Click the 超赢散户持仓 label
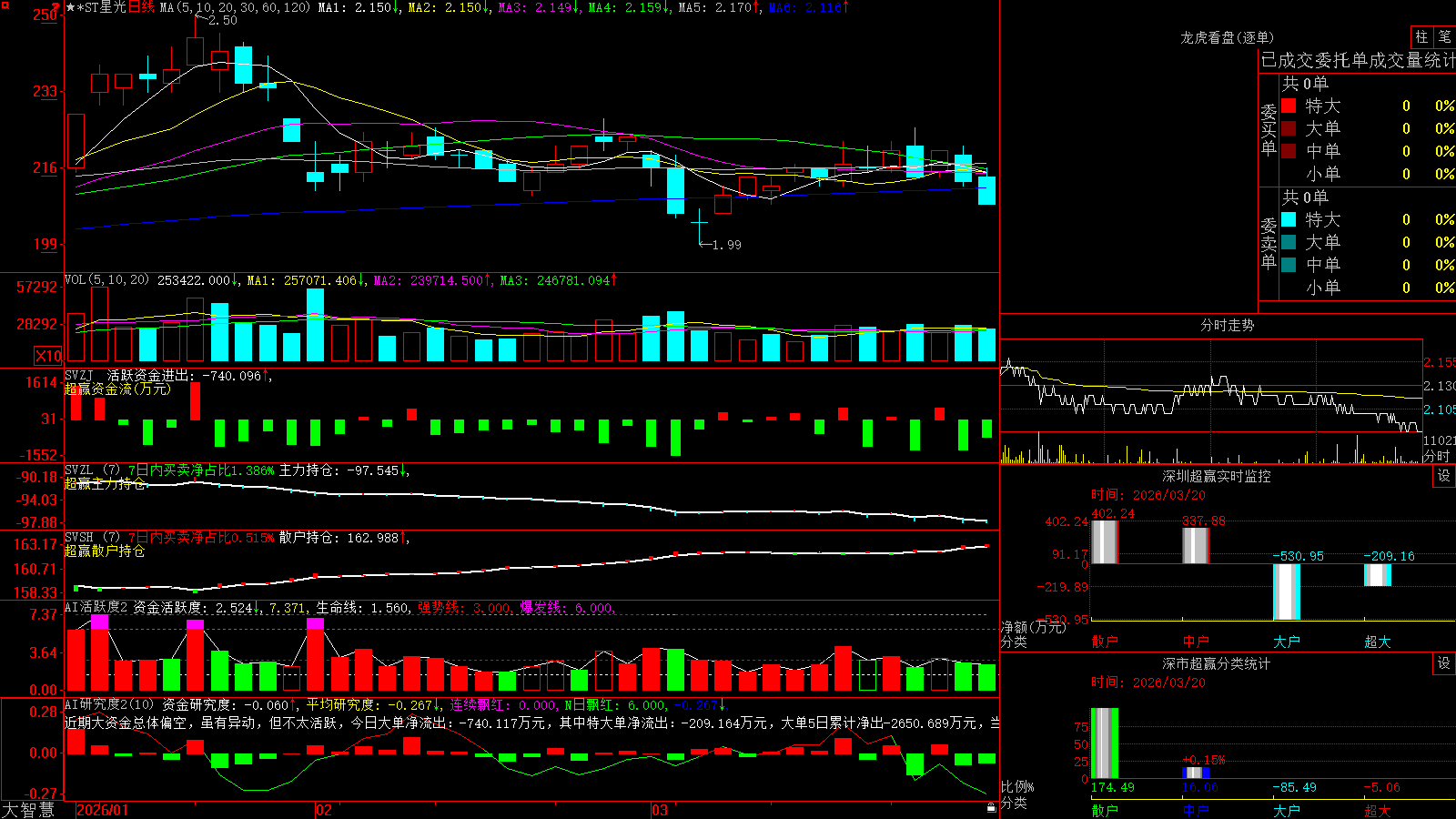The image size is (1456, 819). [x=105, y=551]
